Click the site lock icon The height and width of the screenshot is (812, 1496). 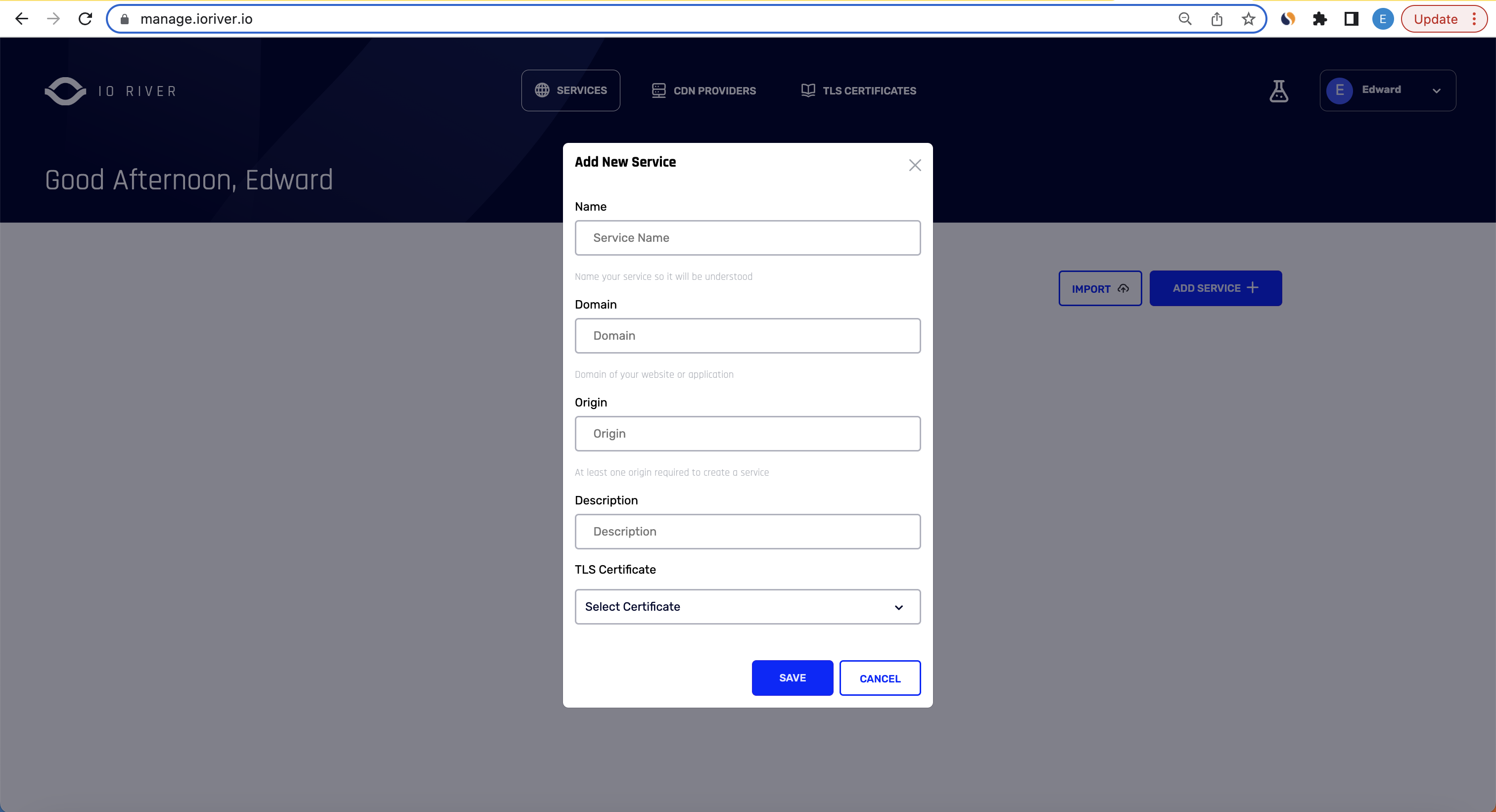click(124, 19)
